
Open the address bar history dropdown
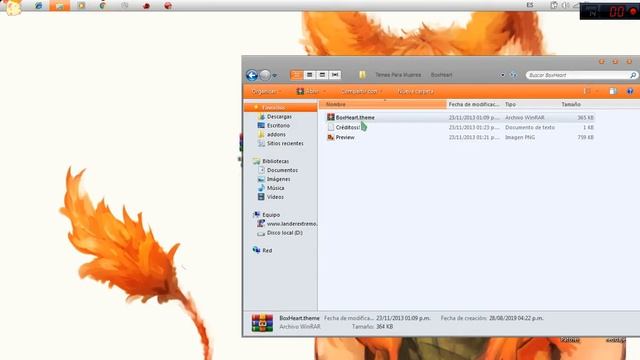502,75
